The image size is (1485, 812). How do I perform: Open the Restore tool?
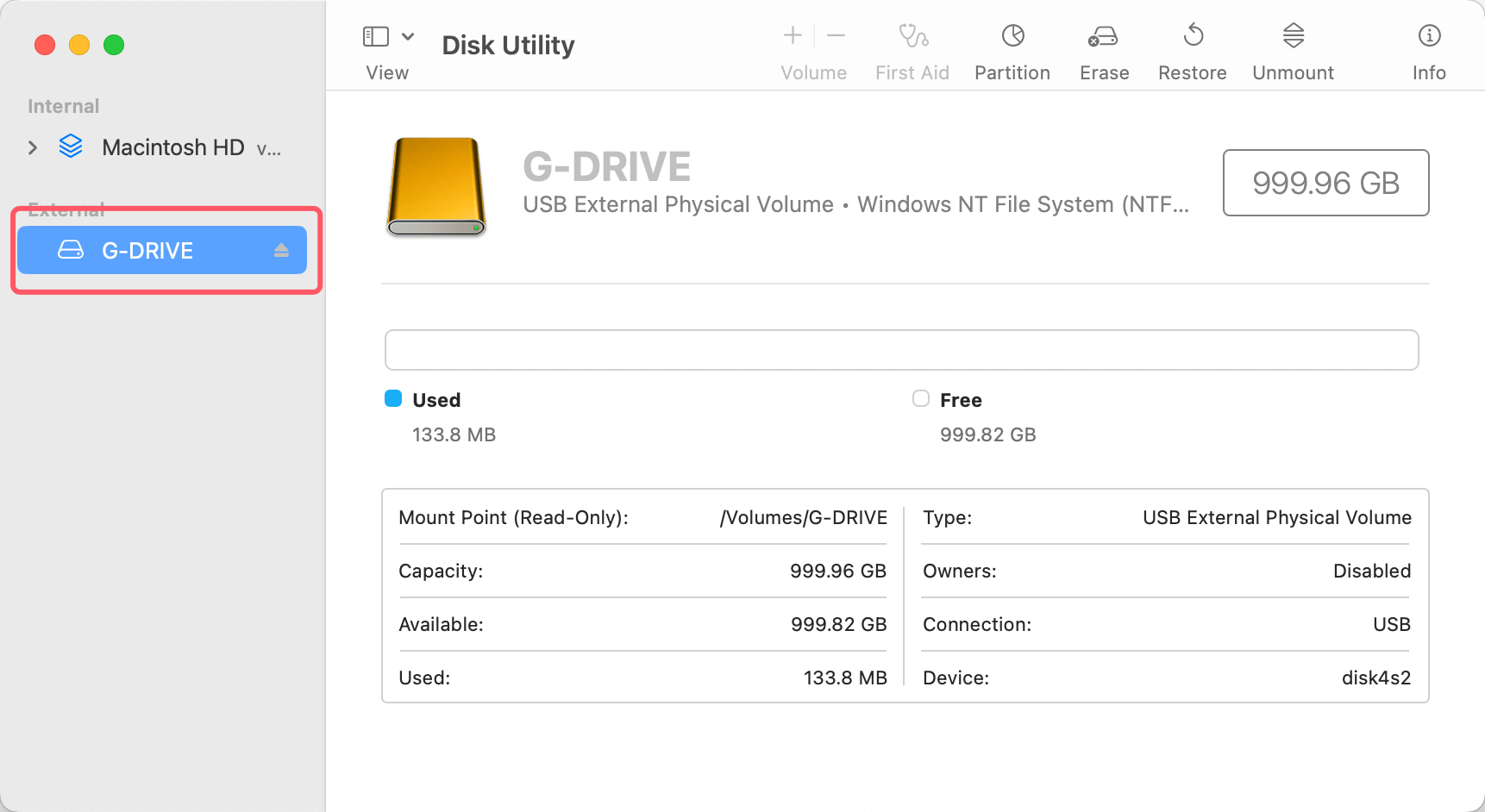click(x=1192, y=47)
